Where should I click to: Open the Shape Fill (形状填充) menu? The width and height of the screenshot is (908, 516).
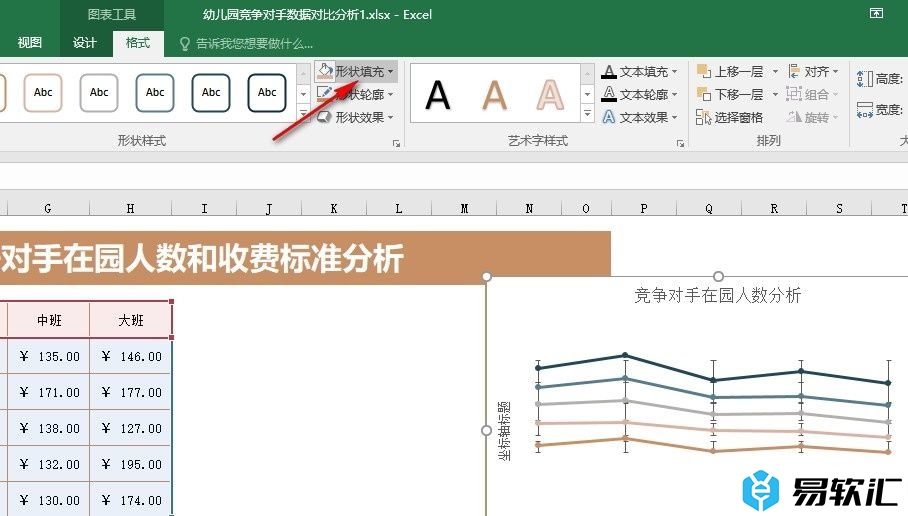356,71
